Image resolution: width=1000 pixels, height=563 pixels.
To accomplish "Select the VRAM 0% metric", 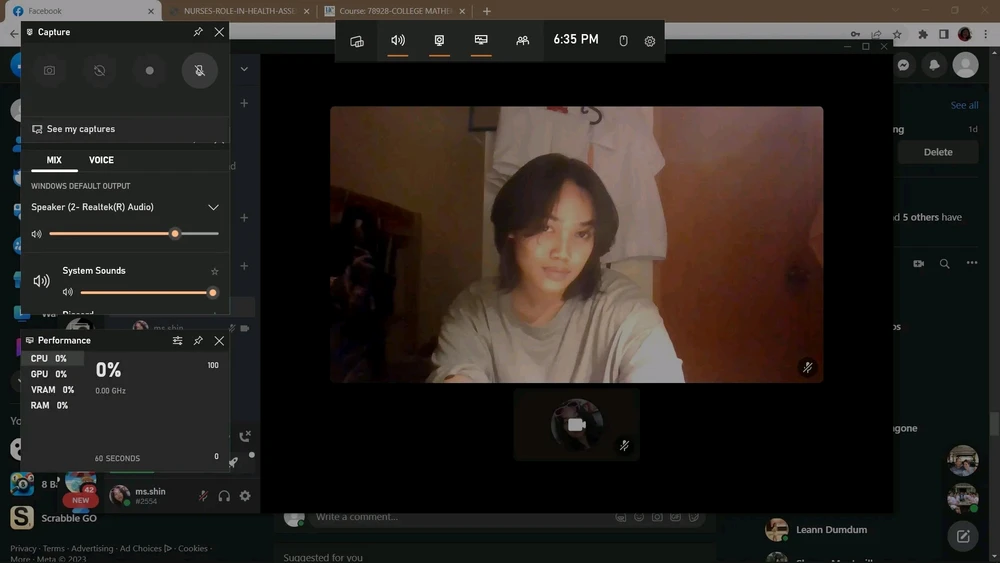I will tap(52, 390).
